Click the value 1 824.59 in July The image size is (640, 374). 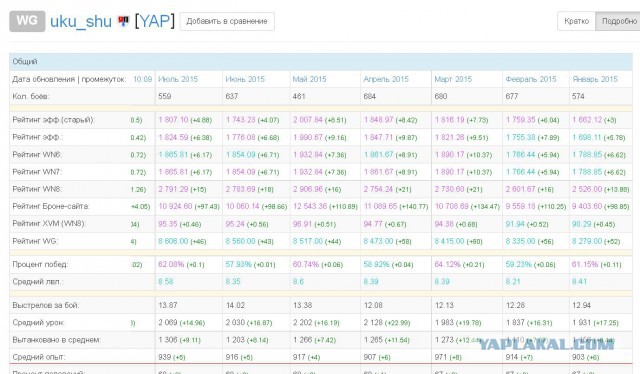173,137
